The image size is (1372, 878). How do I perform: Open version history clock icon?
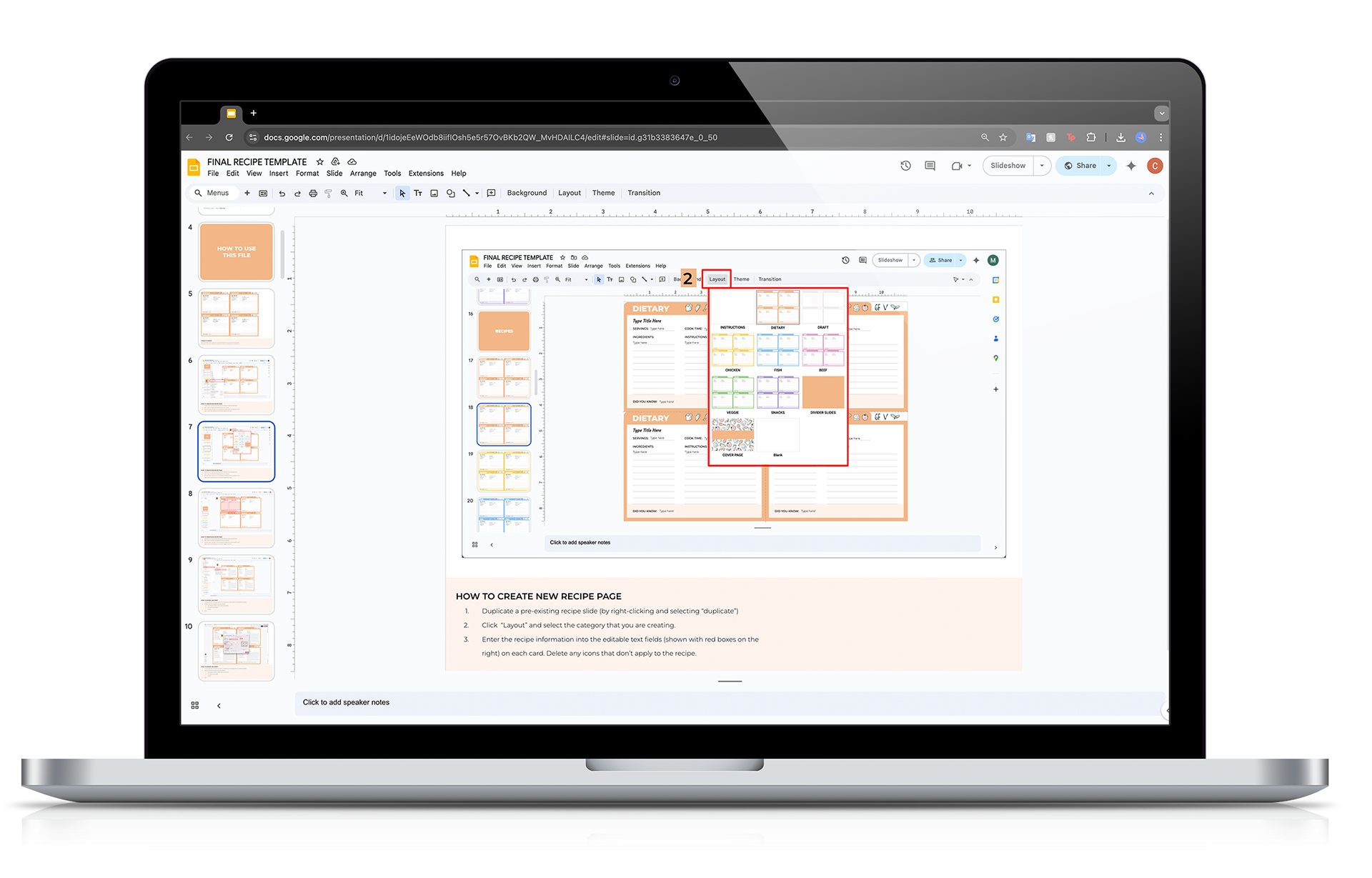coord(905,166)
